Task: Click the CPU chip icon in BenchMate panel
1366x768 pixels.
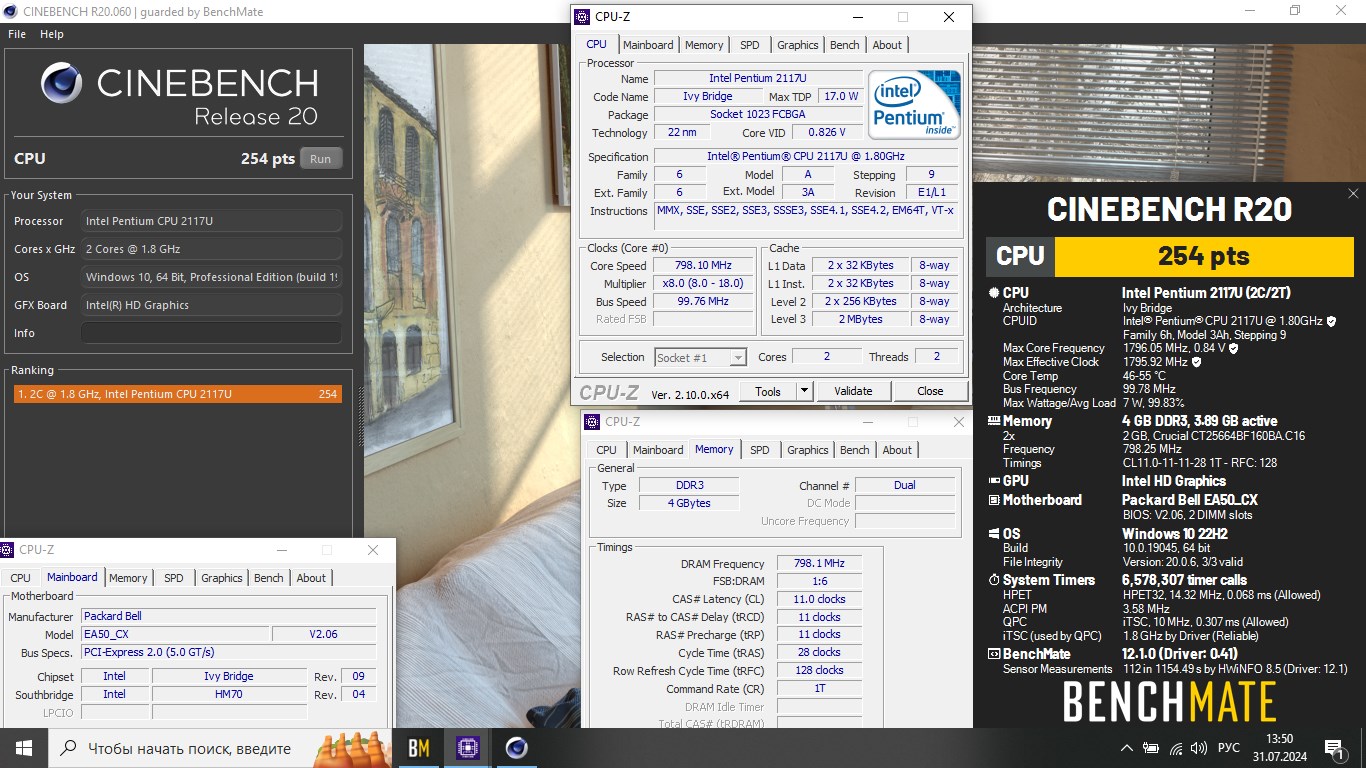Action: pyautogui.click(x=994, y=293)
